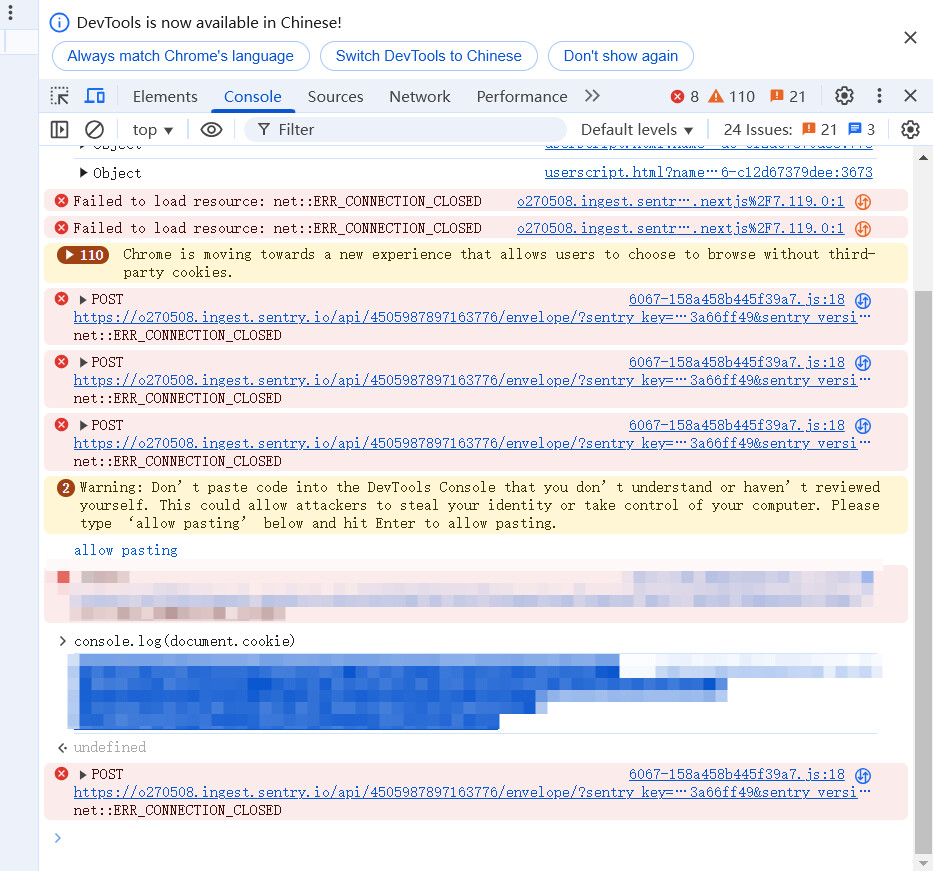Create a live expression with eye icon

click(x=211, y=129)
